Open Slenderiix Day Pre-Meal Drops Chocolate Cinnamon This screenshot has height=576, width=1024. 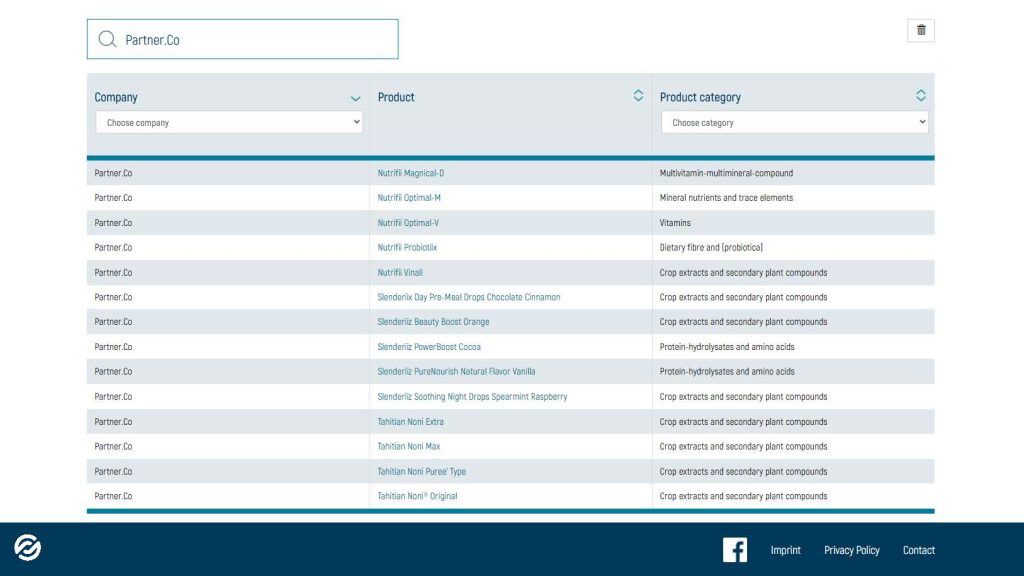469,297
